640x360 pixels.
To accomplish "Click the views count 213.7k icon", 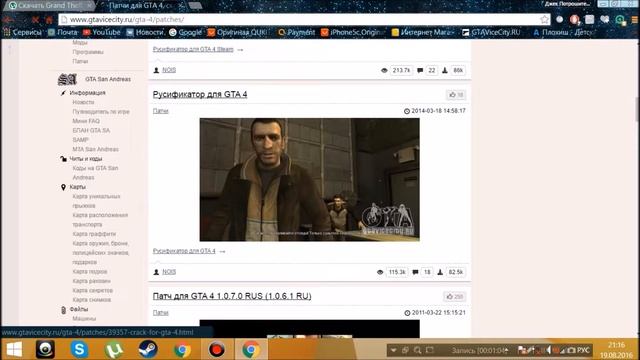I will click(384, 70).
